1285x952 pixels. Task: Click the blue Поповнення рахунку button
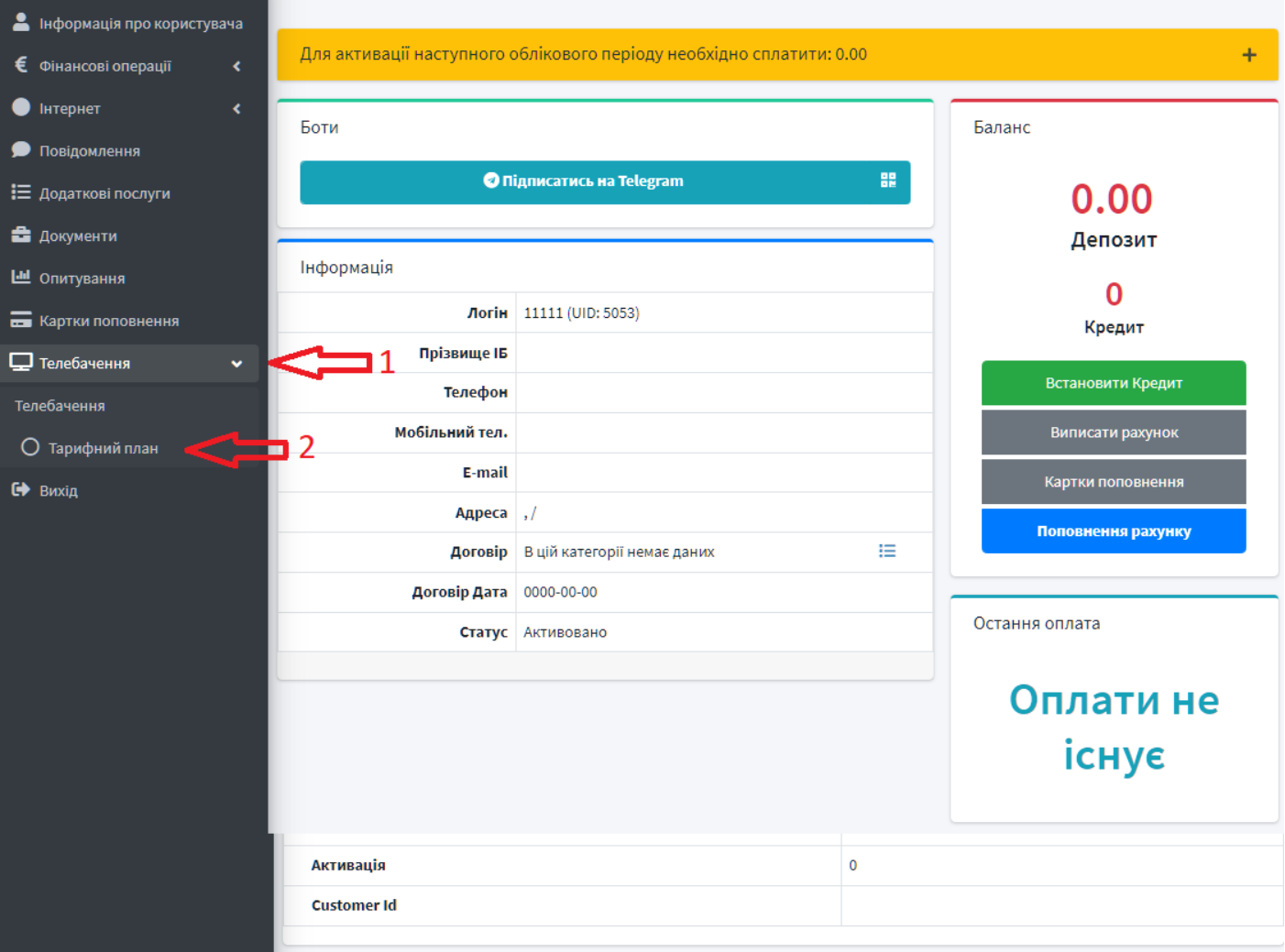pyautogui.click(x=1113, y=531)
